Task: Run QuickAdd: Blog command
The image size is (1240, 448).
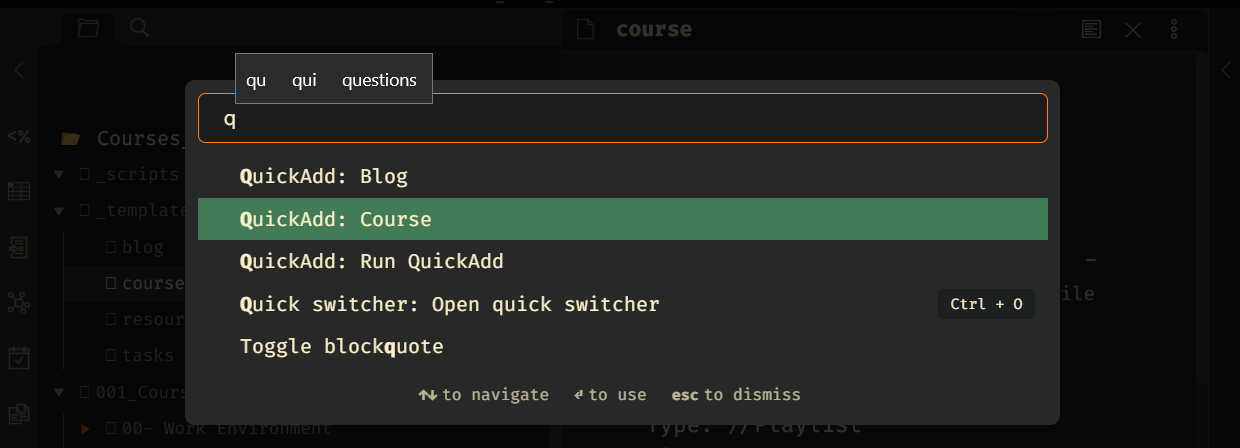Action: pyautogui.click(x=623, y=177)
